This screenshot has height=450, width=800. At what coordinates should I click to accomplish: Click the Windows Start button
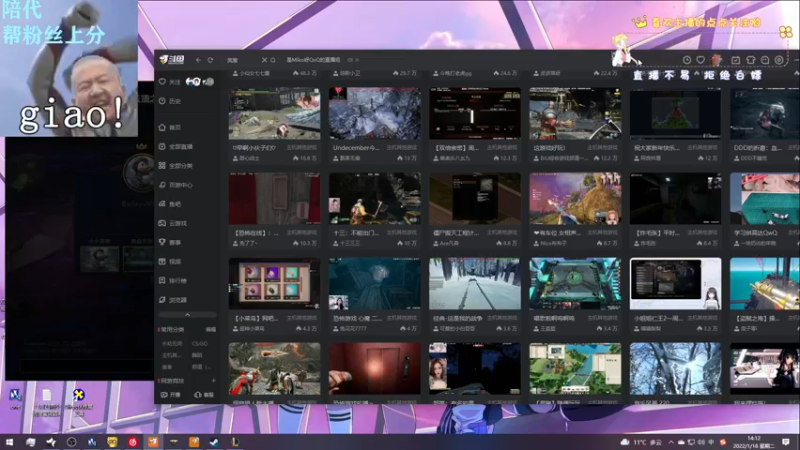point(9,442)
